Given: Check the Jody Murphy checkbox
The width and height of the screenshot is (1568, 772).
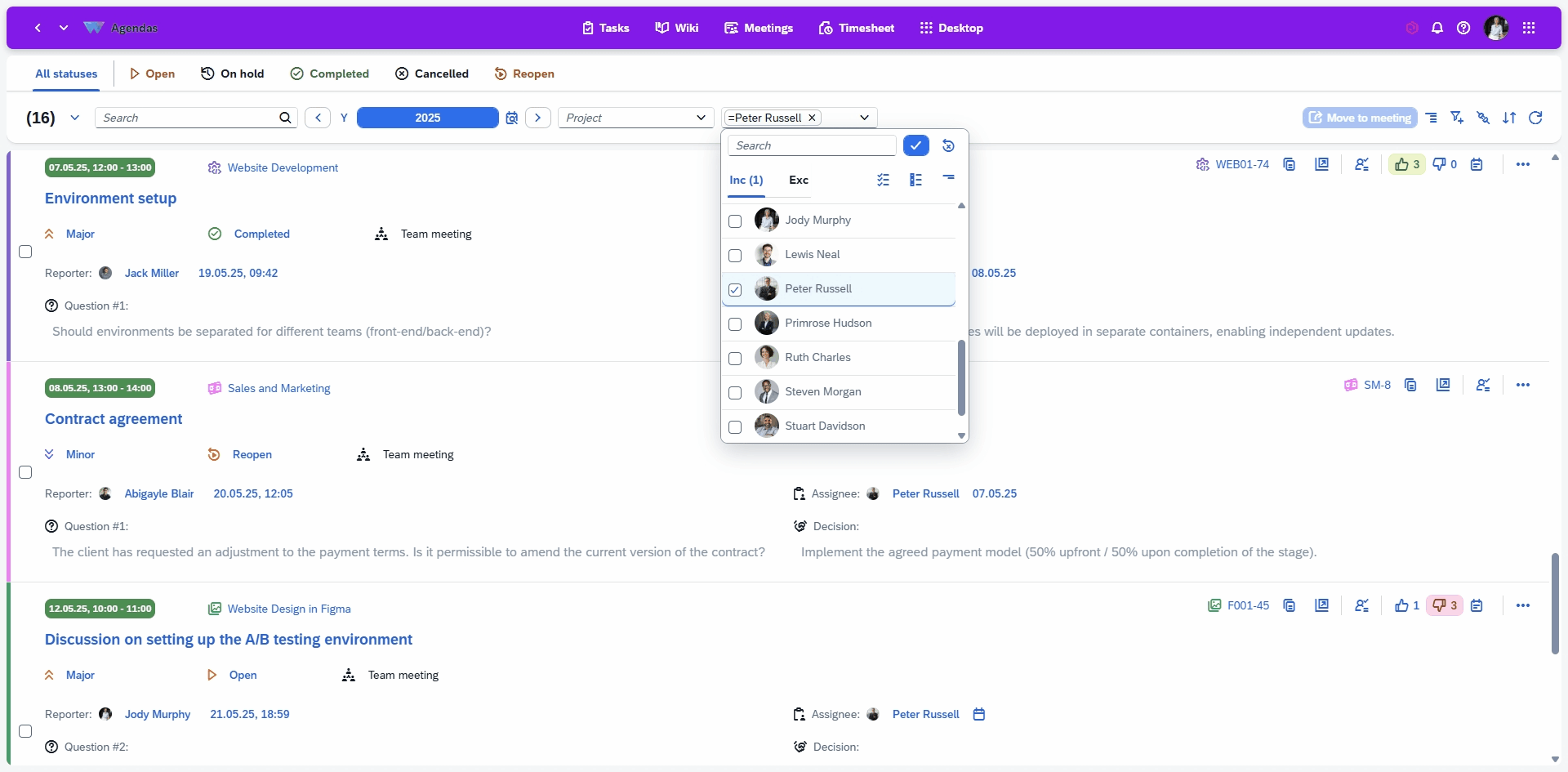Looking at the screenshot, I should [x=735, y=221].
